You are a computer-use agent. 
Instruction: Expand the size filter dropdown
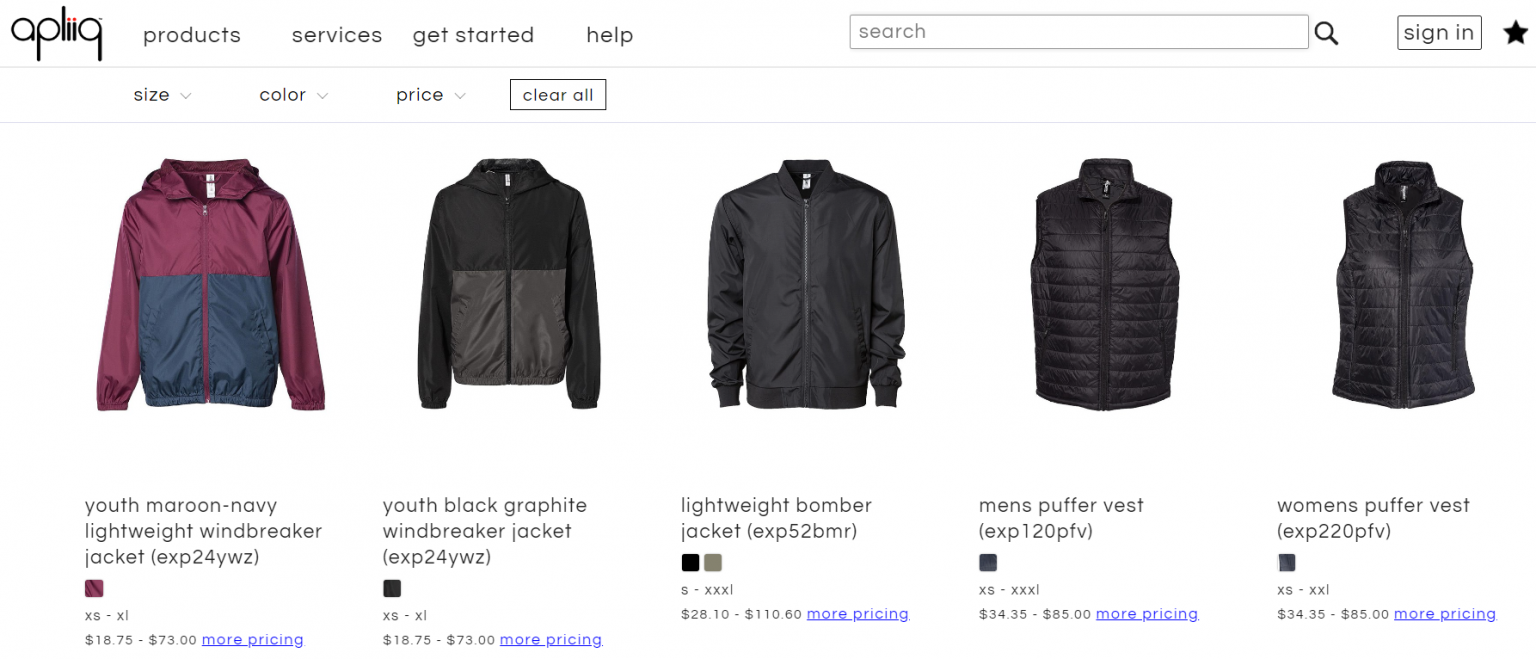161,94
